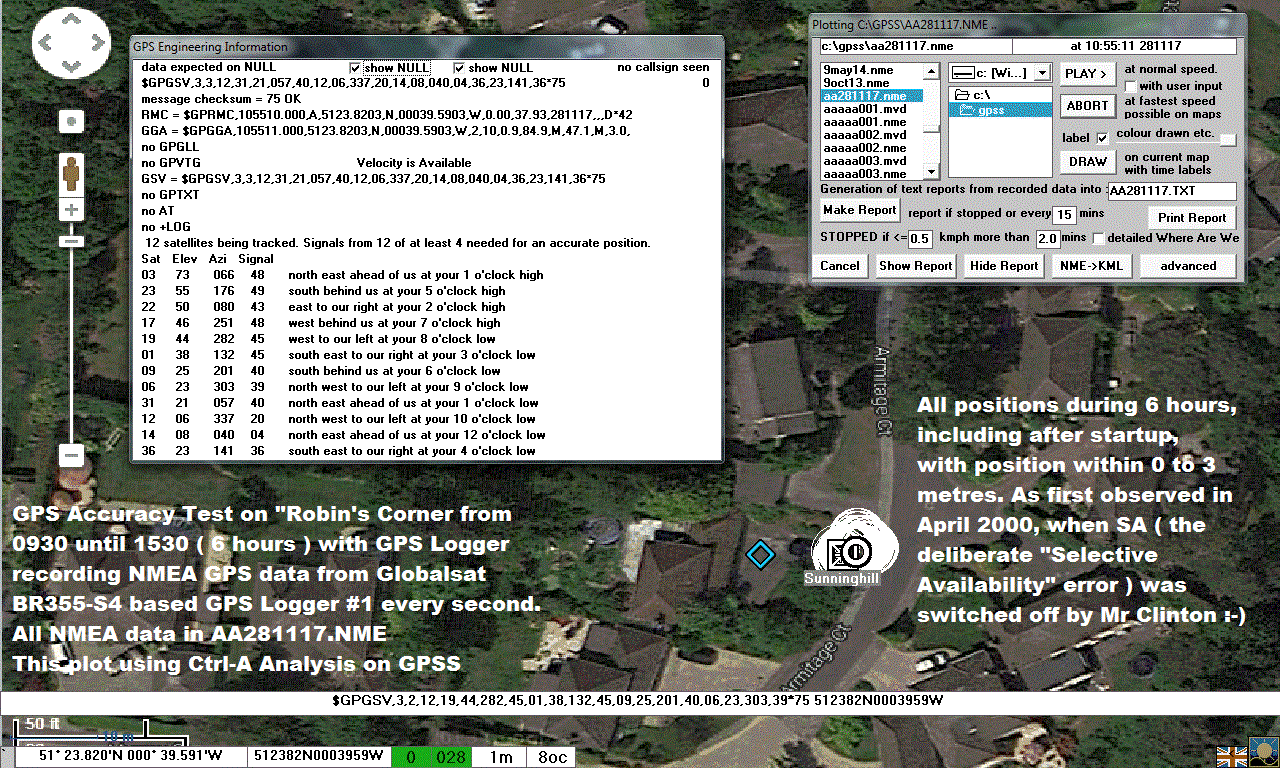1280x768 pixels.
Task: Pan the map right with the arrow
Action: coord(97,43)
